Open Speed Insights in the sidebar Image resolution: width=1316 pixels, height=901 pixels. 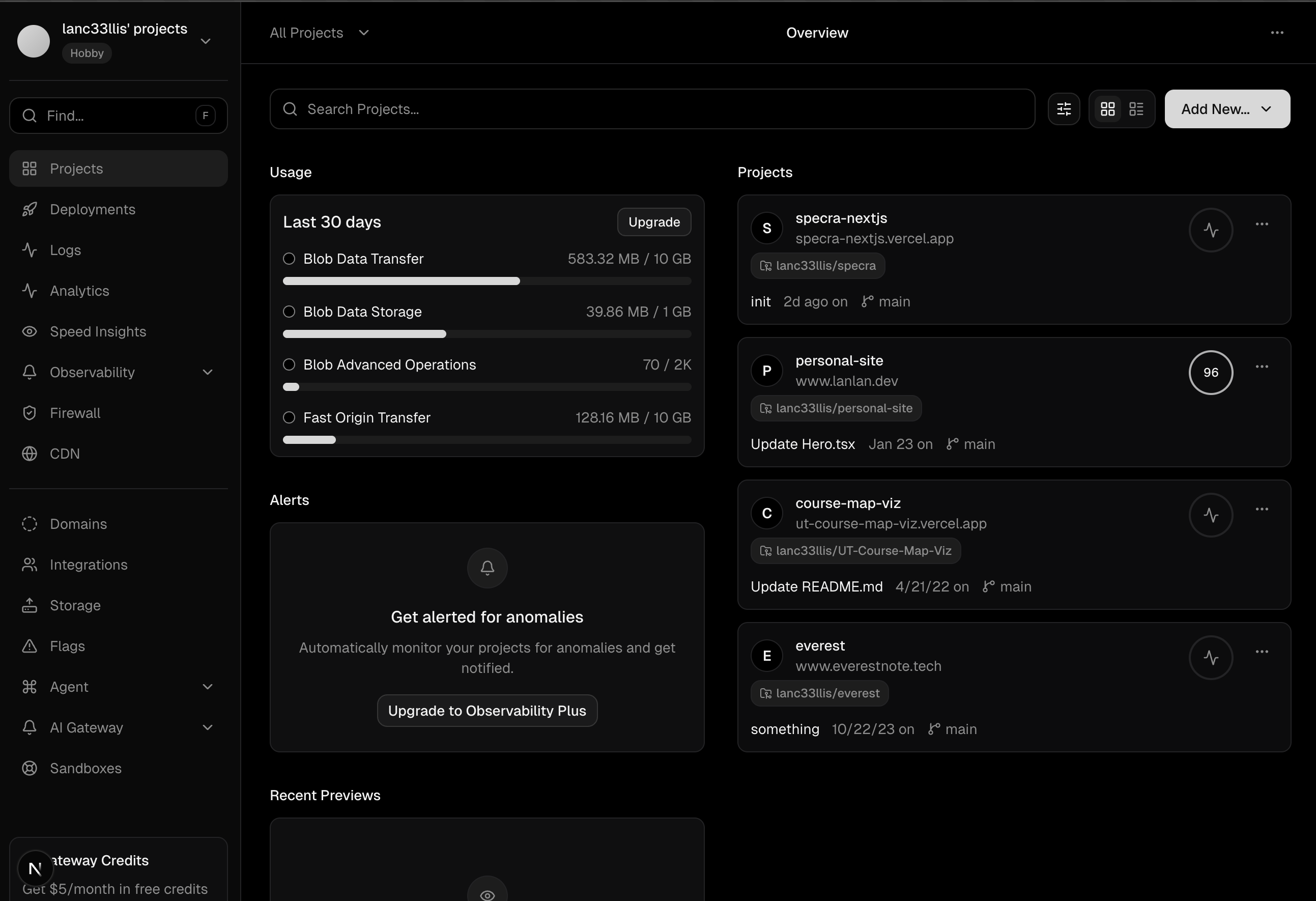pos(97,332)
